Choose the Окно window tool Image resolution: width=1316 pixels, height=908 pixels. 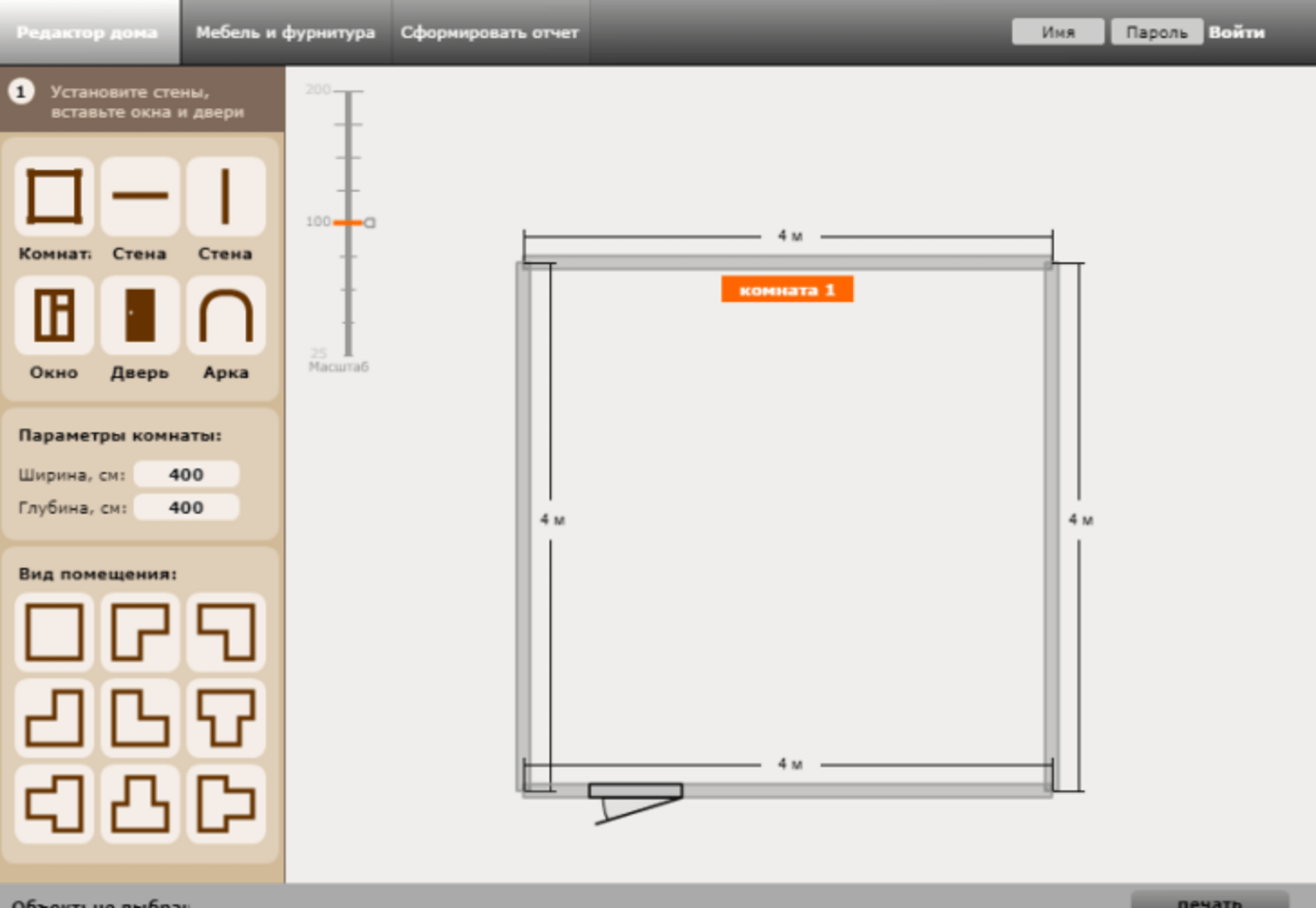pos(55,316)
